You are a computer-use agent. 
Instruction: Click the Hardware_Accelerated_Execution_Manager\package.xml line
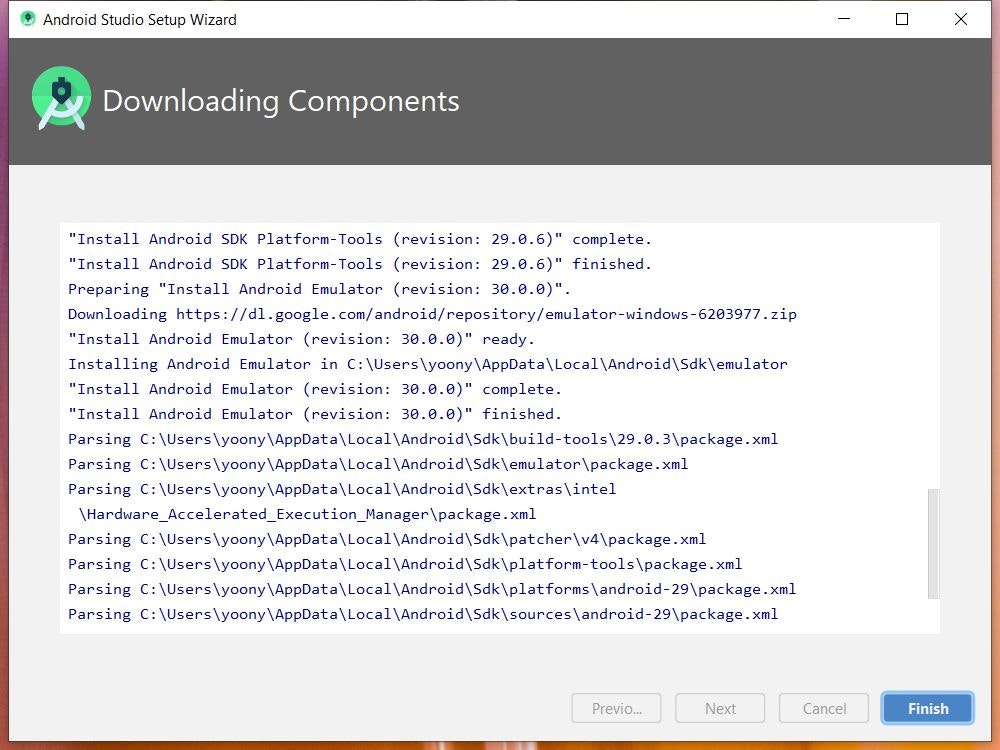click(x=307, y=514)
